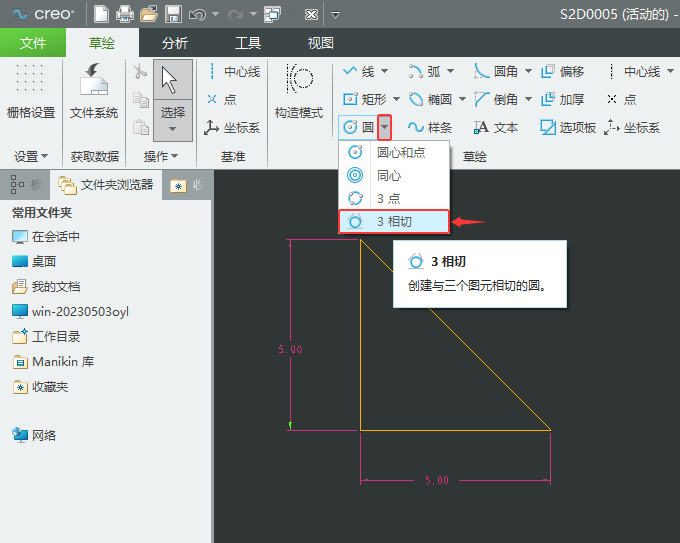The height and width of the screenshot is (543, 680).
Task: Click the Save disk icon
Action: (173, 14)
